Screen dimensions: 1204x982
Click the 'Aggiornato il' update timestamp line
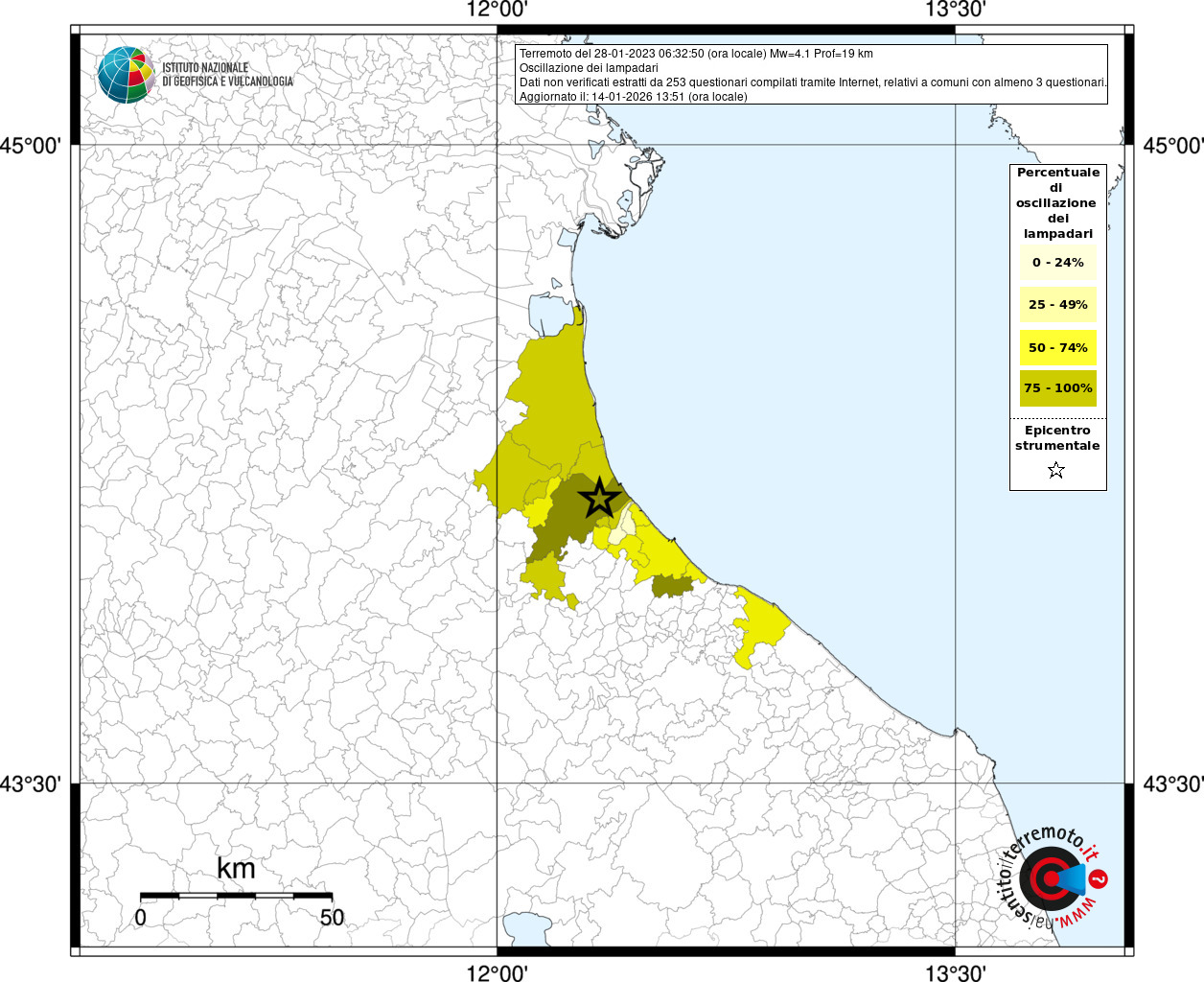[633, 97]
